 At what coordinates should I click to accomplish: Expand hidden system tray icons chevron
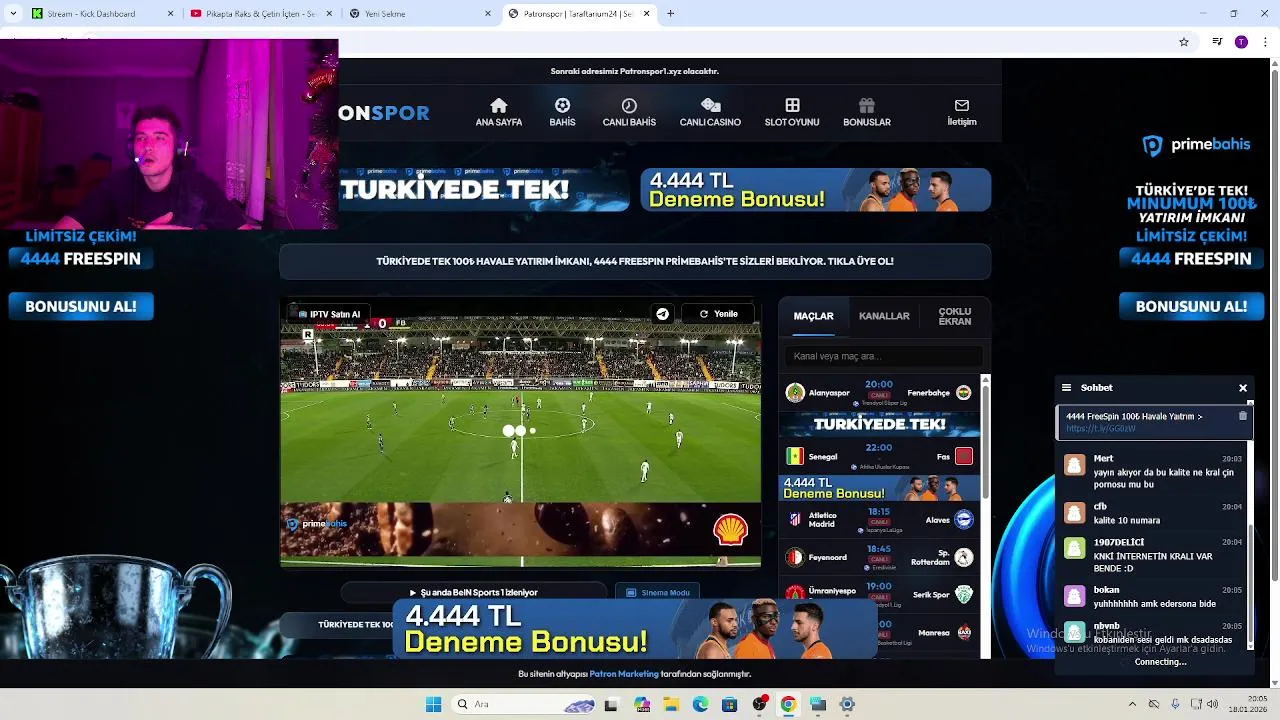(x=1132, y=704)
